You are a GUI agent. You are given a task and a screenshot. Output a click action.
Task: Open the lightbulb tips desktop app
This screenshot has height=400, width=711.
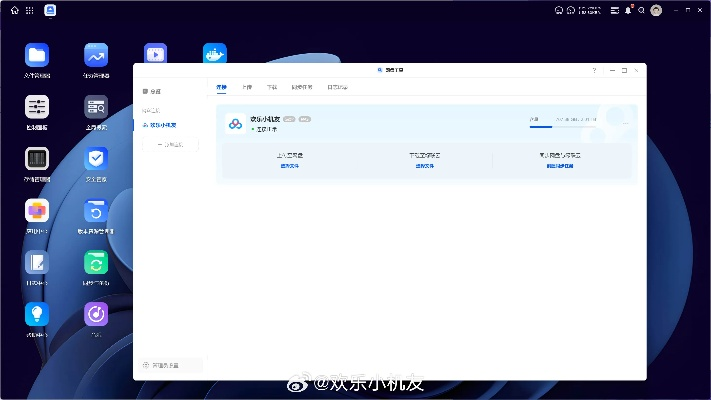click(37, 314)
